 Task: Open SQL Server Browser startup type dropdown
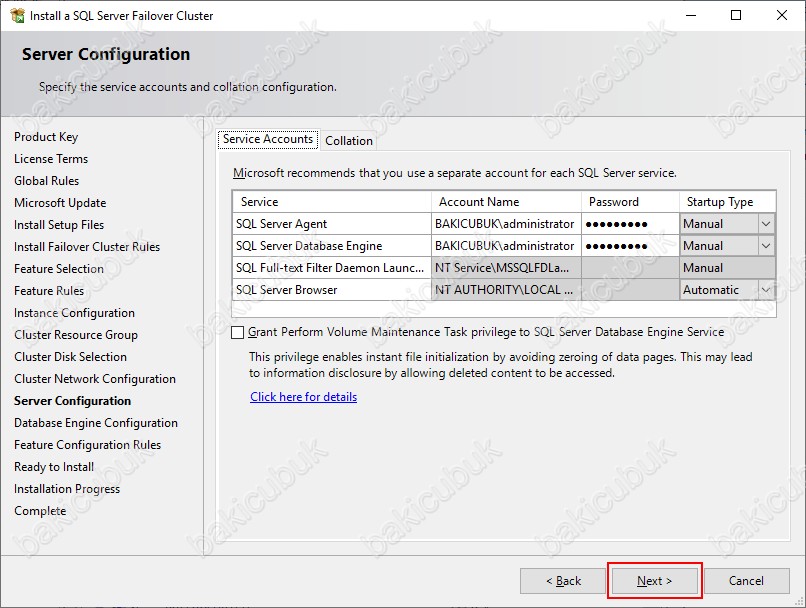[765, 290]
